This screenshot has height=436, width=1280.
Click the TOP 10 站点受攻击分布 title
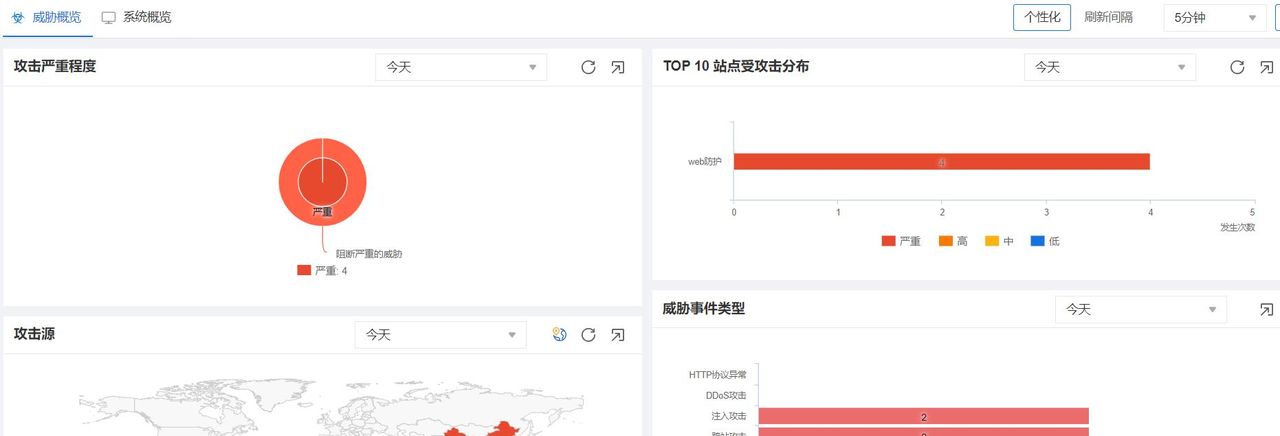click(736, 66)
